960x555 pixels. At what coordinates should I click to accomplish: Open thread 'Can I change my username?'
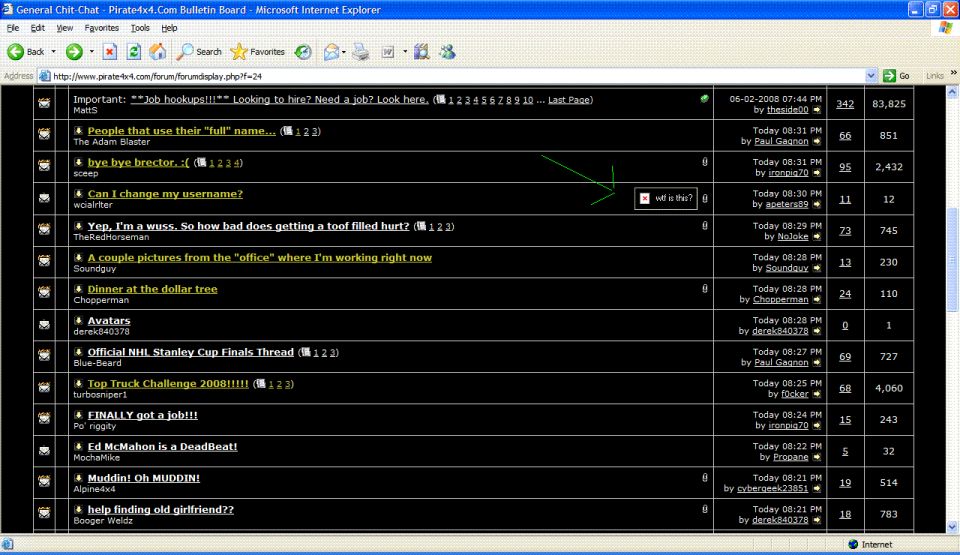point(165,194)
